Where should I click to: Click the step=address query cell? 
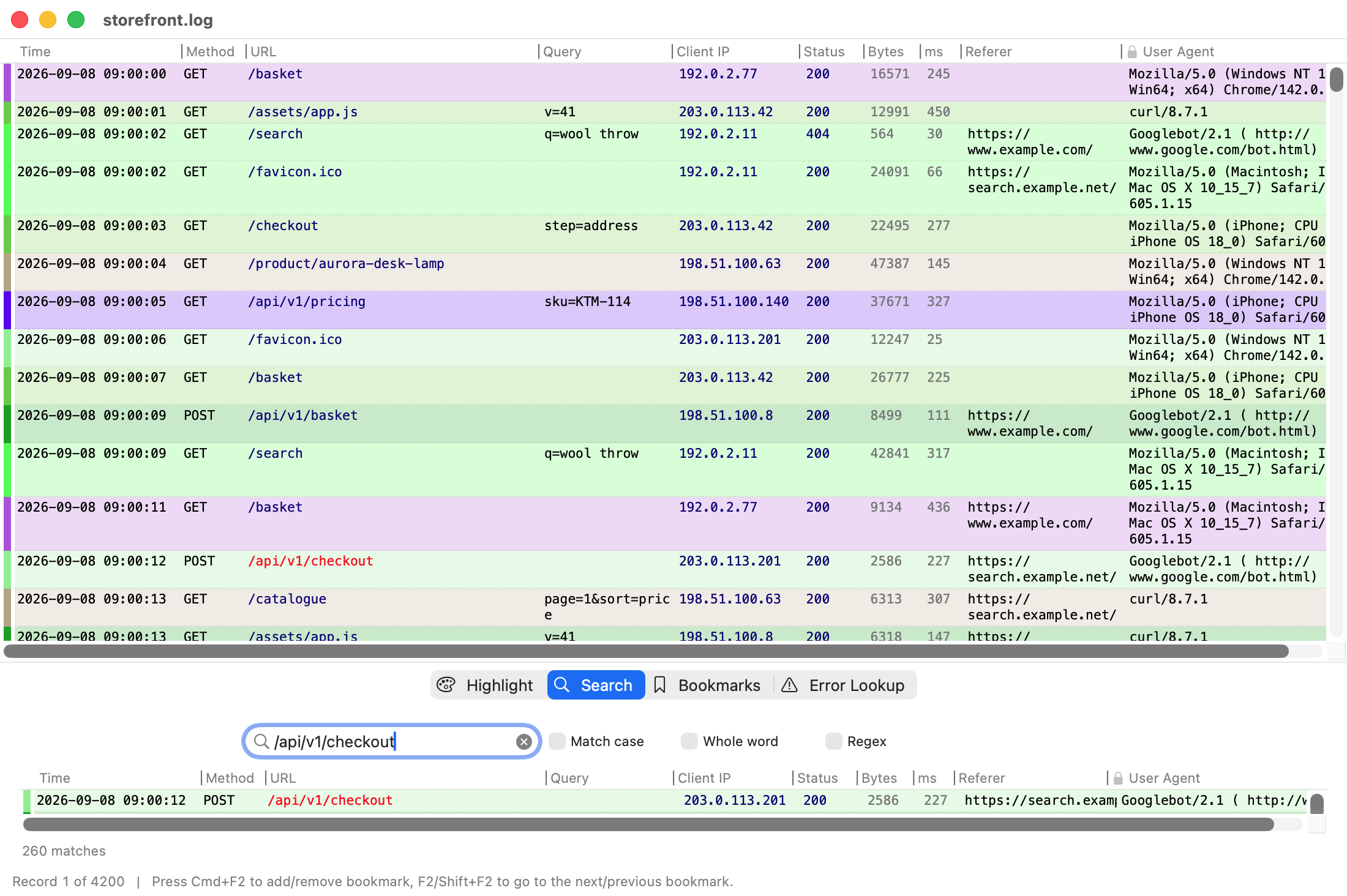(591, 226)
